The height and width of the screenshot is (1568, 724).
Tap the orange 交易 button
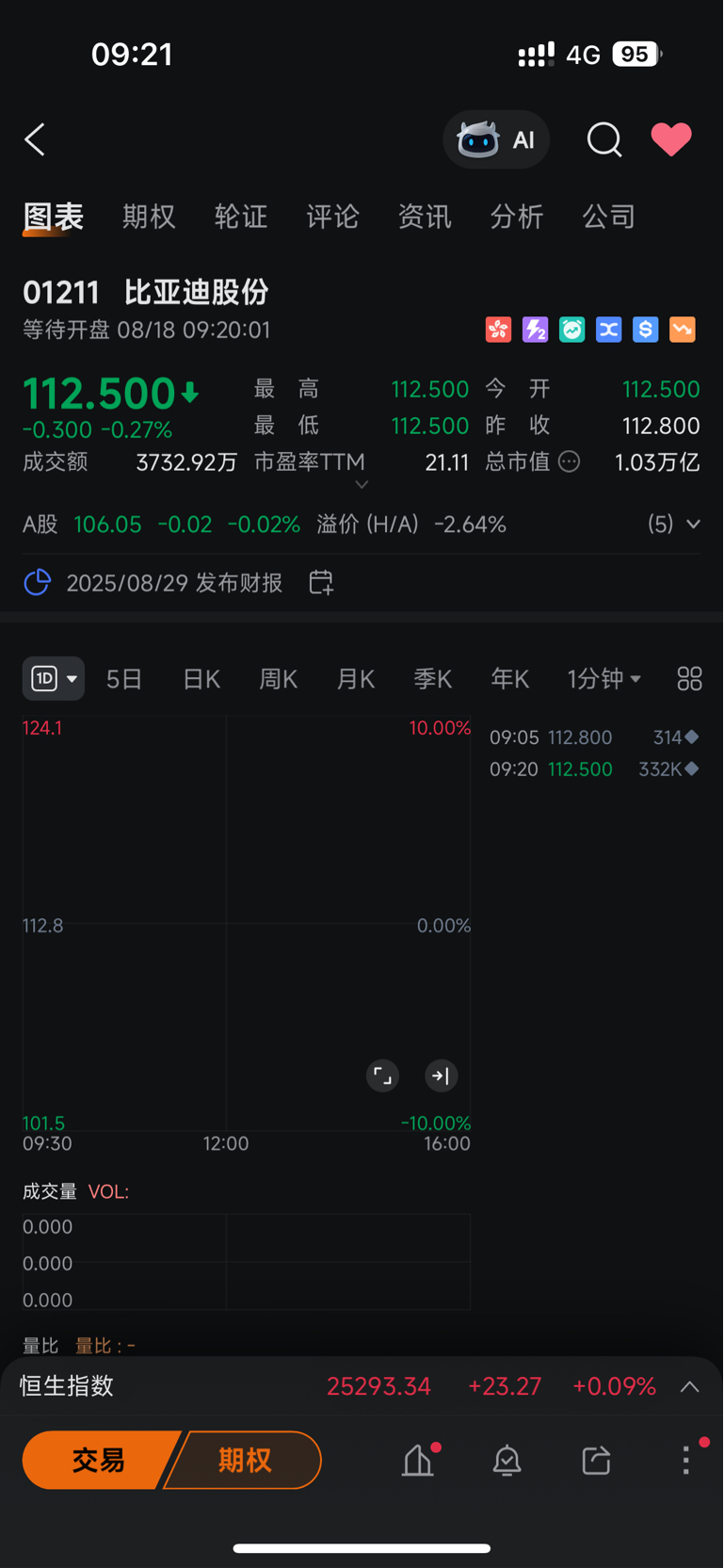point(100,1460)
